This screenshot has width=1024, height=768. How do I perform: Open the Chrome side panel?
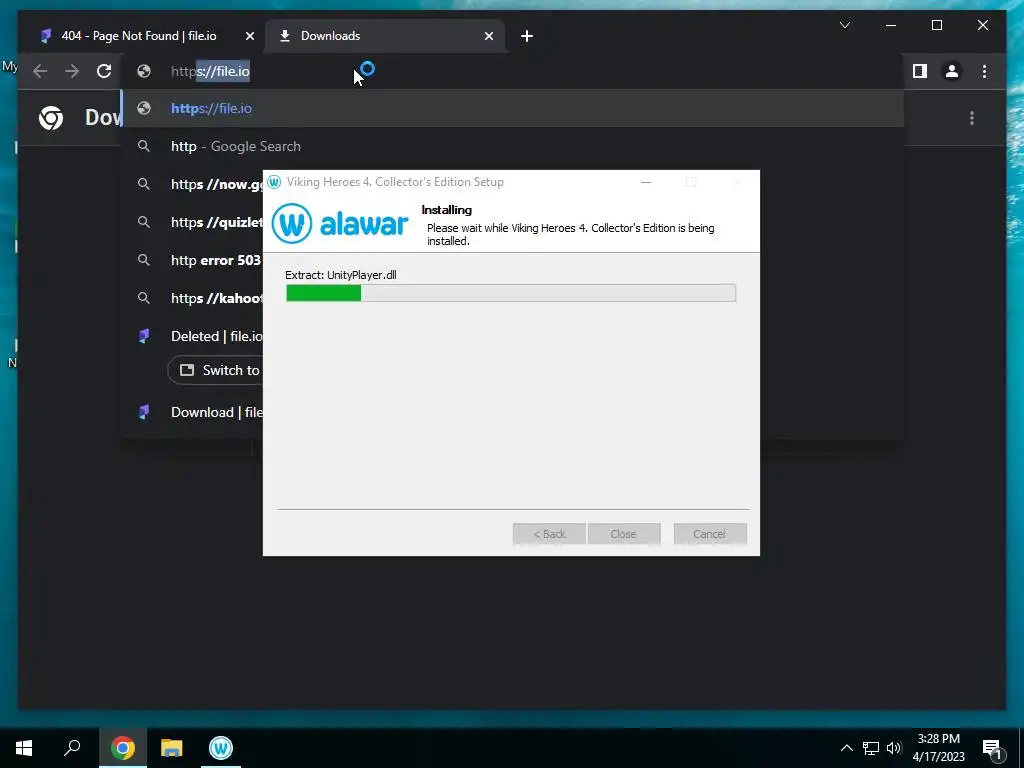coord(920,71)
